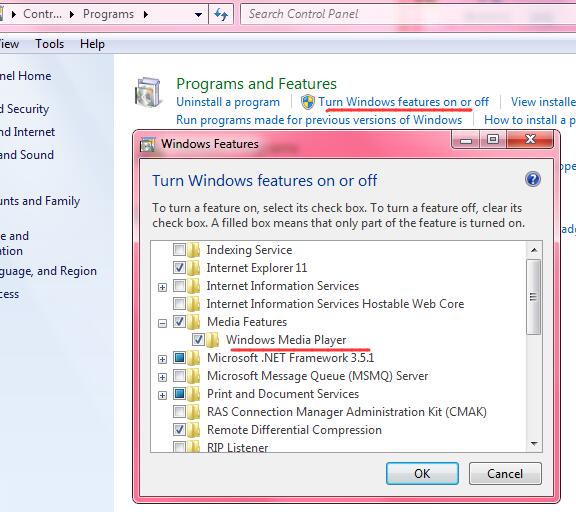The image size is (576, 512).
Task: Uncheck the Media Features checkbox
Action: click(x=179, y=322)
